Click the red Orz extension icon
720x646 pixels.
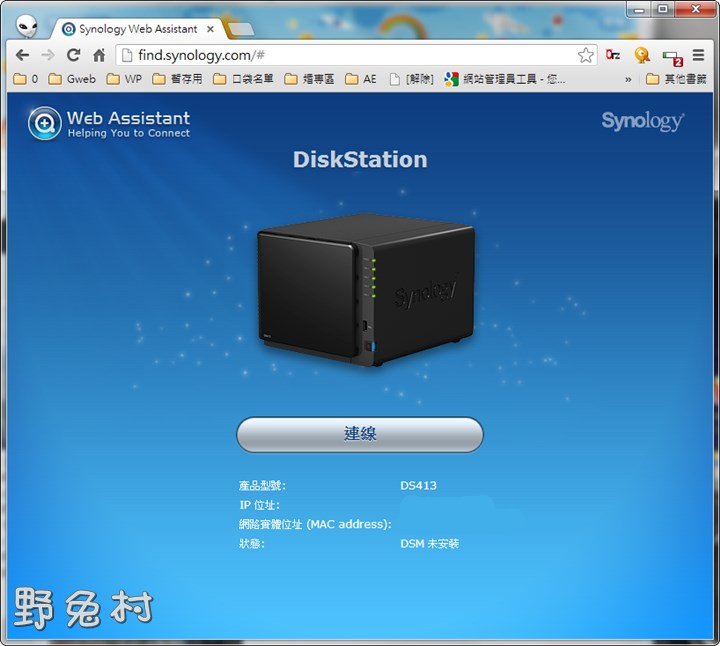point(613,55)
